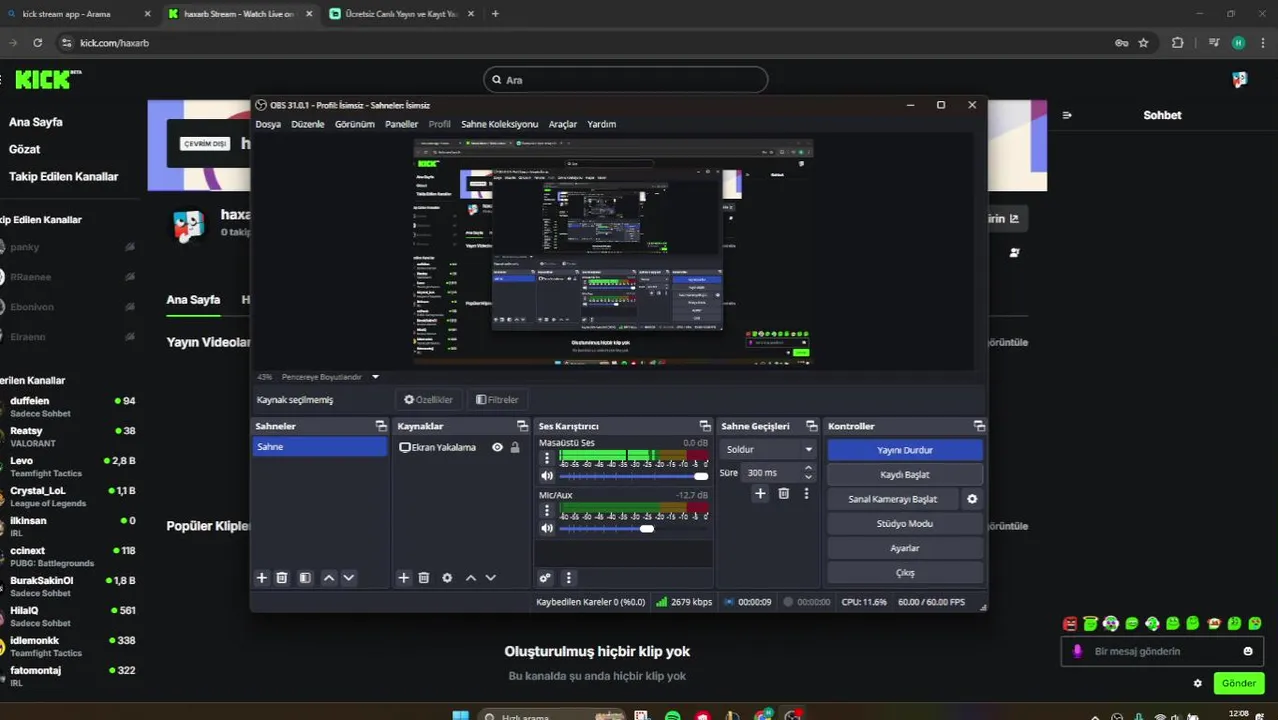Open Kick chat settings gear icon
This screenshot has width=1278, height=720.
tap(1198, 683)
